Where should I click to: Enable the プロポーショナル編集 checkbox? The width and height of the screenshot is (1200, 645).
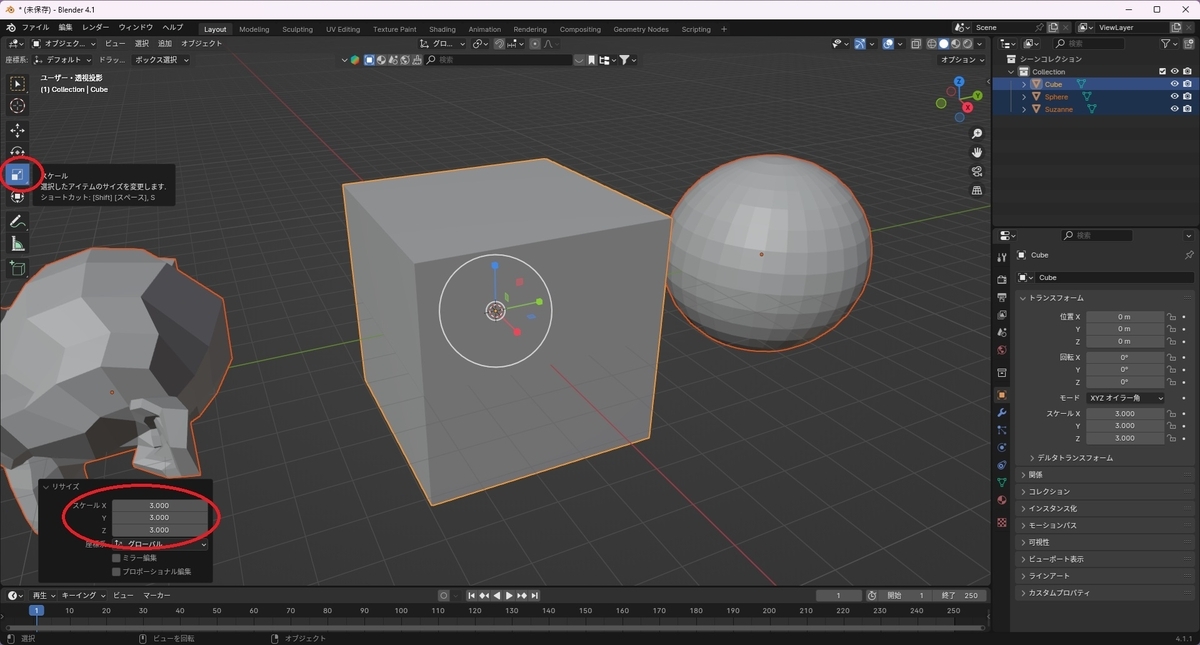click(116, 572)
